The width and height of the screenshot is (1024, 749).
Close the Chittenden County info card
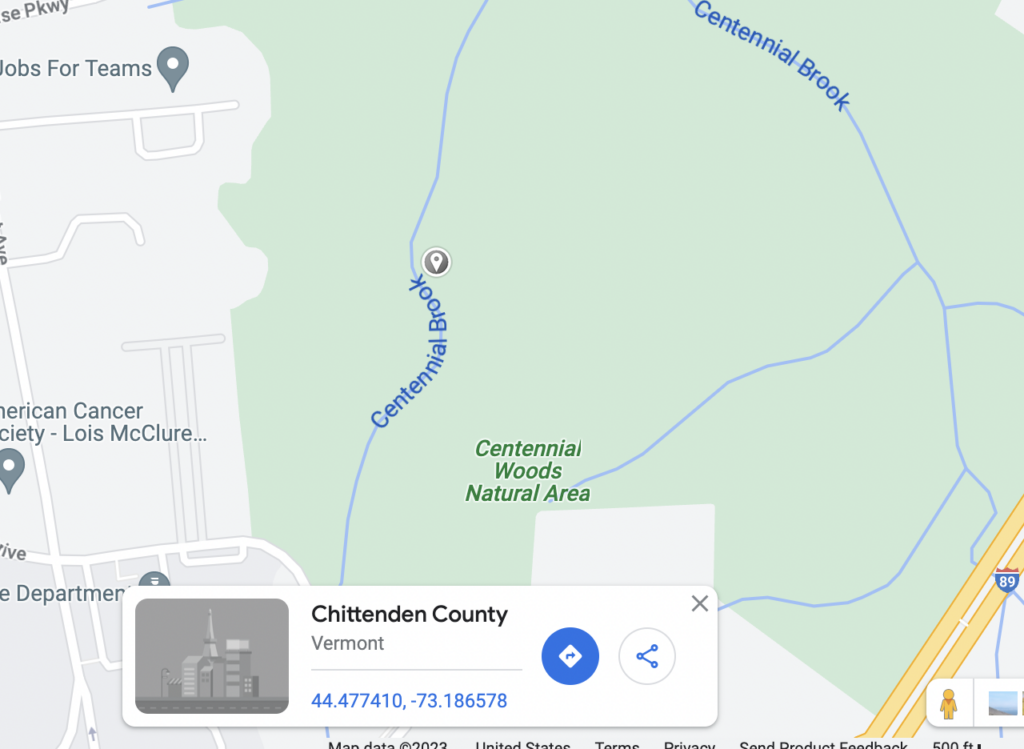point(699,603)
